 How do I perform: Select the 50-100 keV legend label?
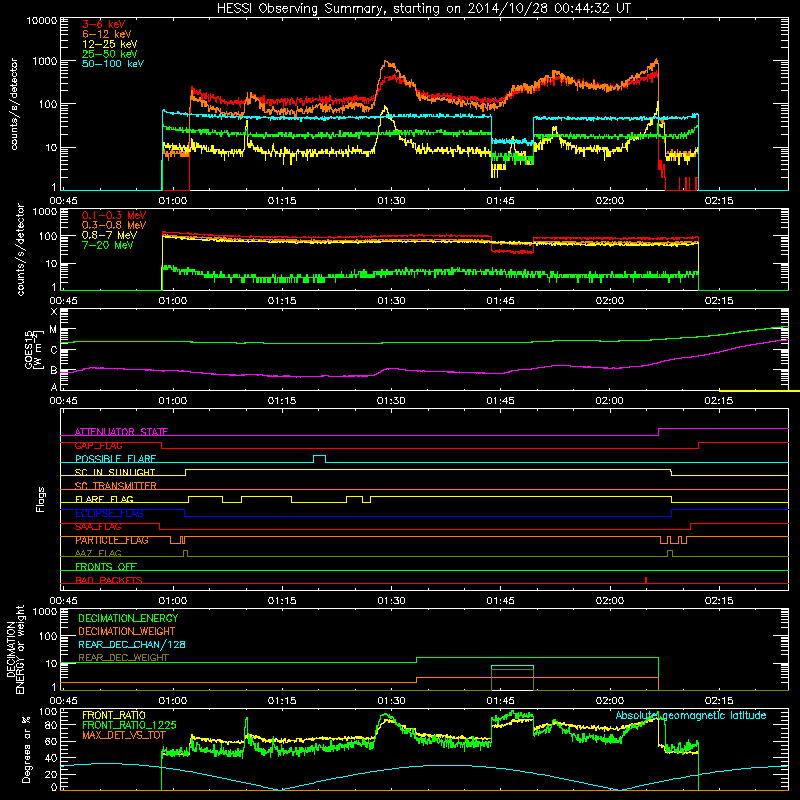click(113, 64)
